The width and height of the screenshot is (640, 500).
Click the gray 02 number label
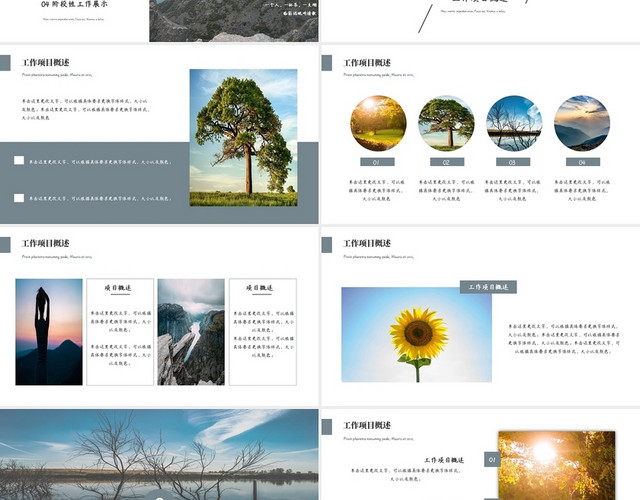447,162
